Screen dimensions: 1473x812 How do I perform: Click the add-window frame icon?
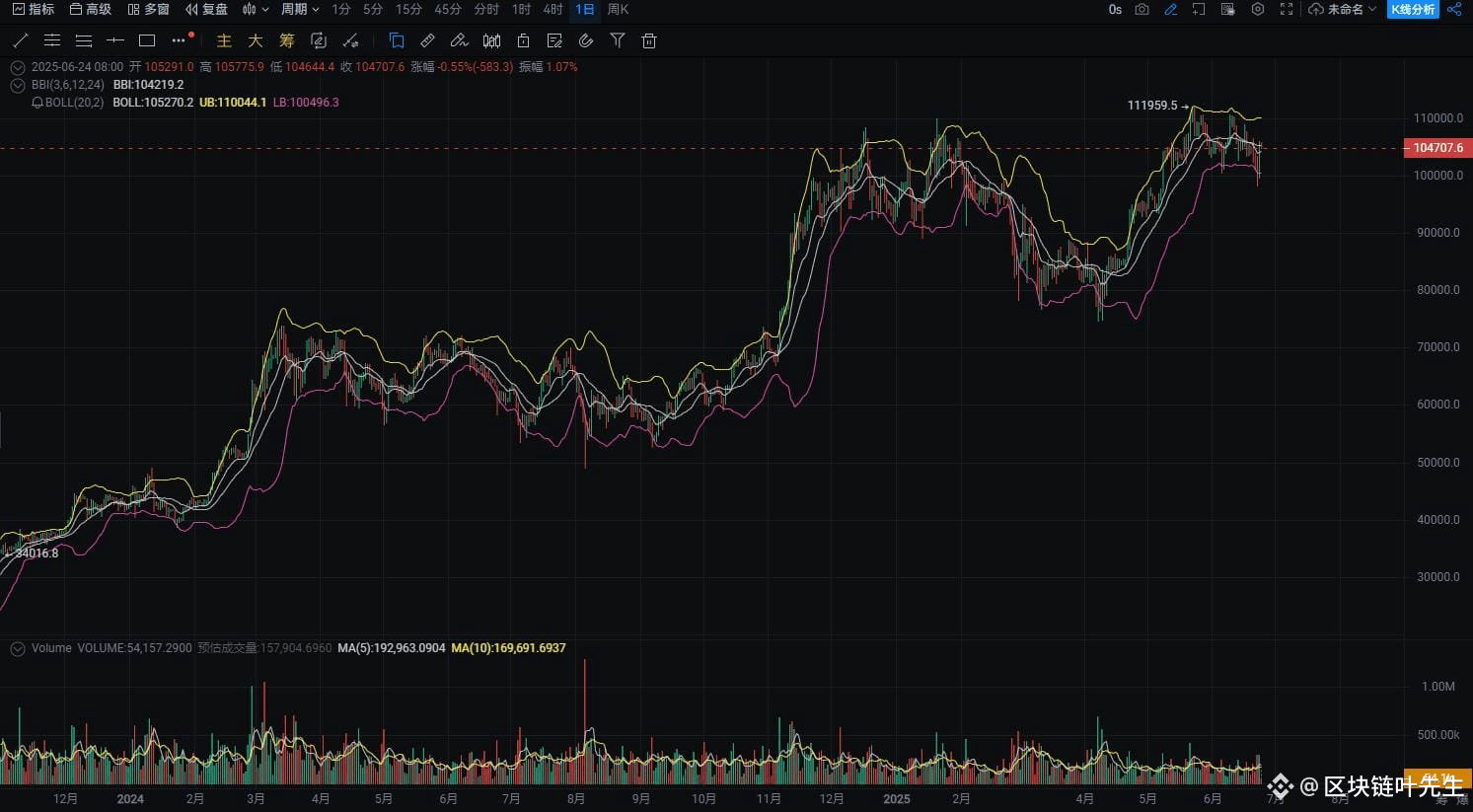(1199, 9)
